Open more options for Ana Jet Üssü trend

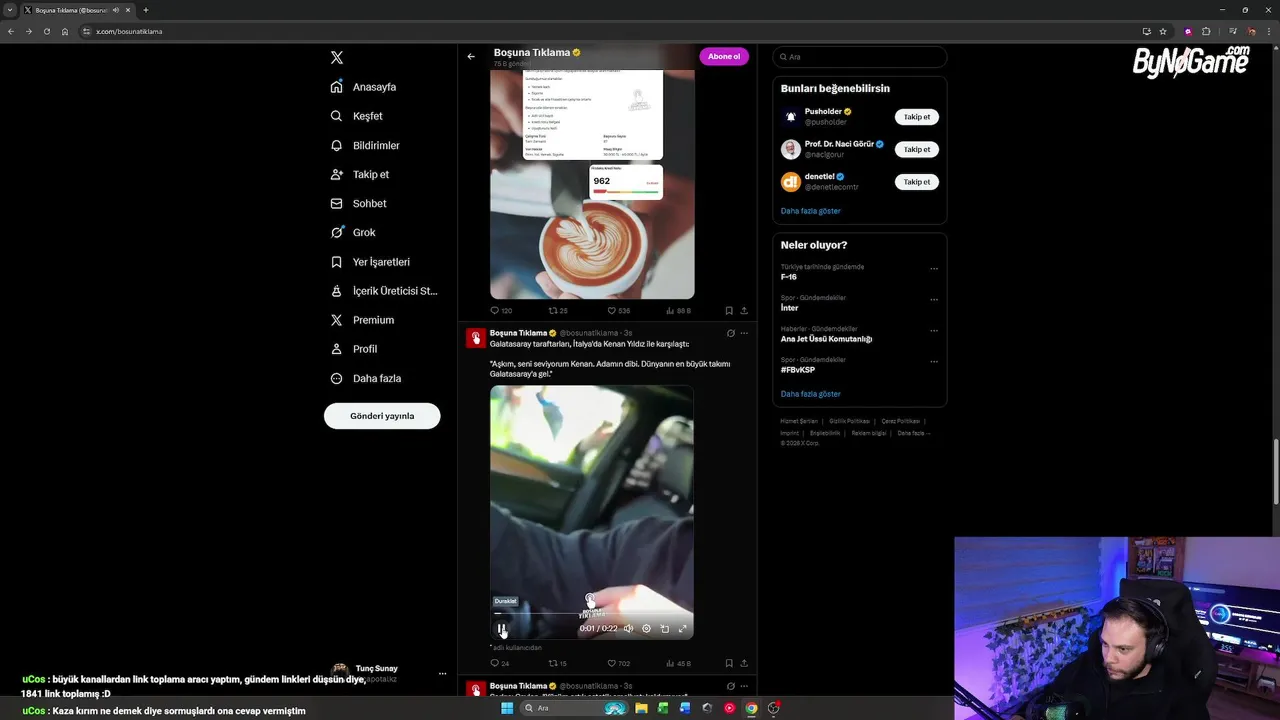click(x=934, y=331)
